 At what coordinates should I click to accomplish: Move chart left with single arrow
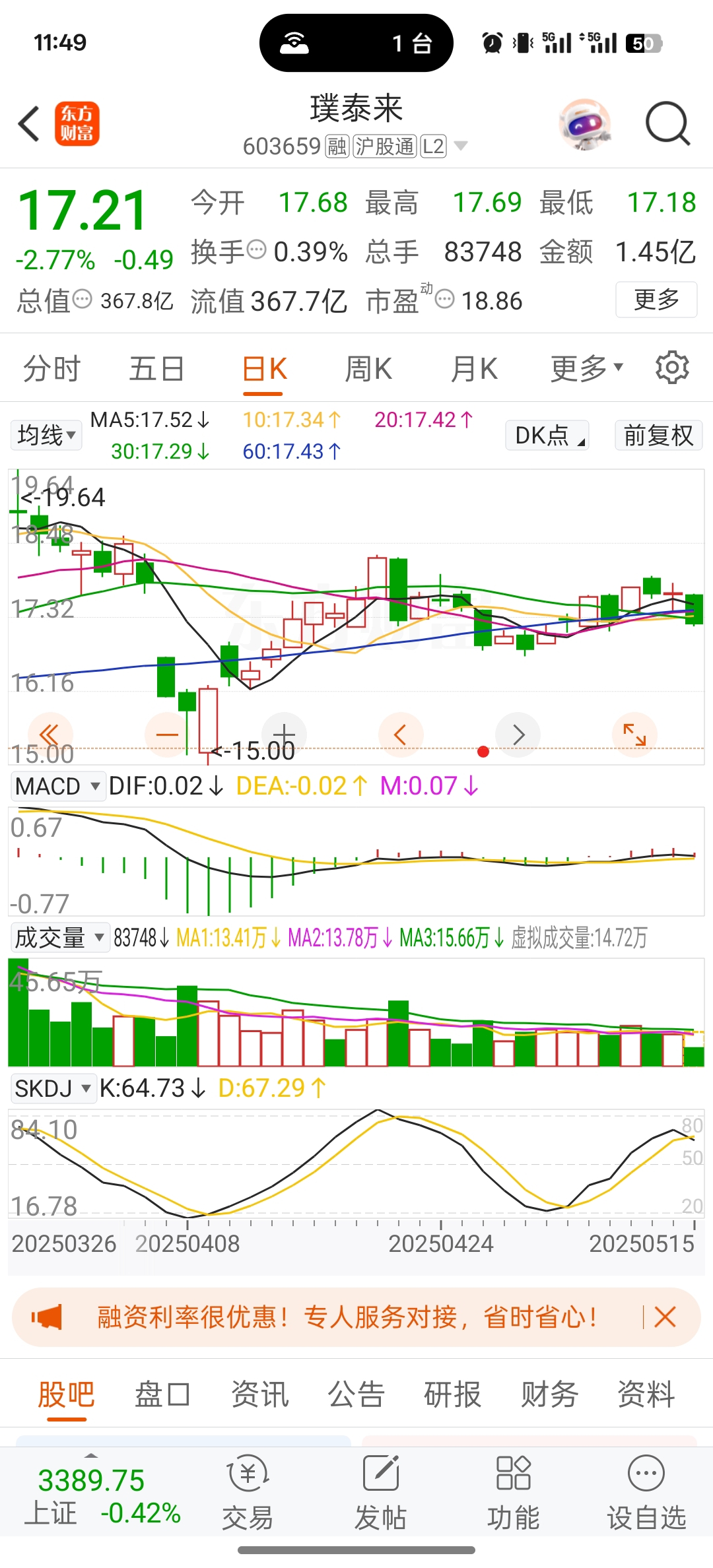pyautogui.click(x=401, y=735)
